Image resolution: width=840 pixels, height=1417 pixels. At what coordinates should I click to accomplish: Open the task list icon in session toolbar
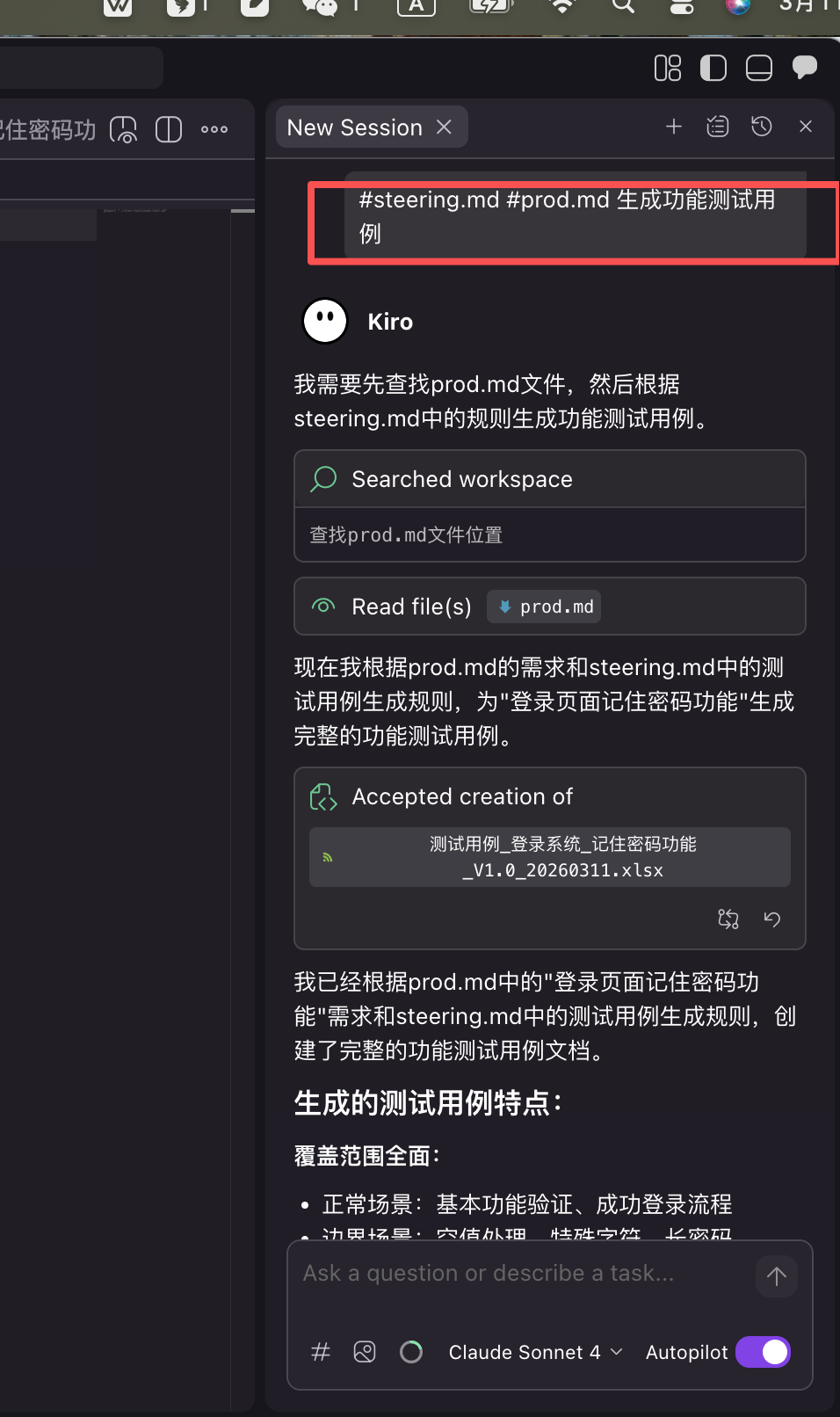pos(717,127)
